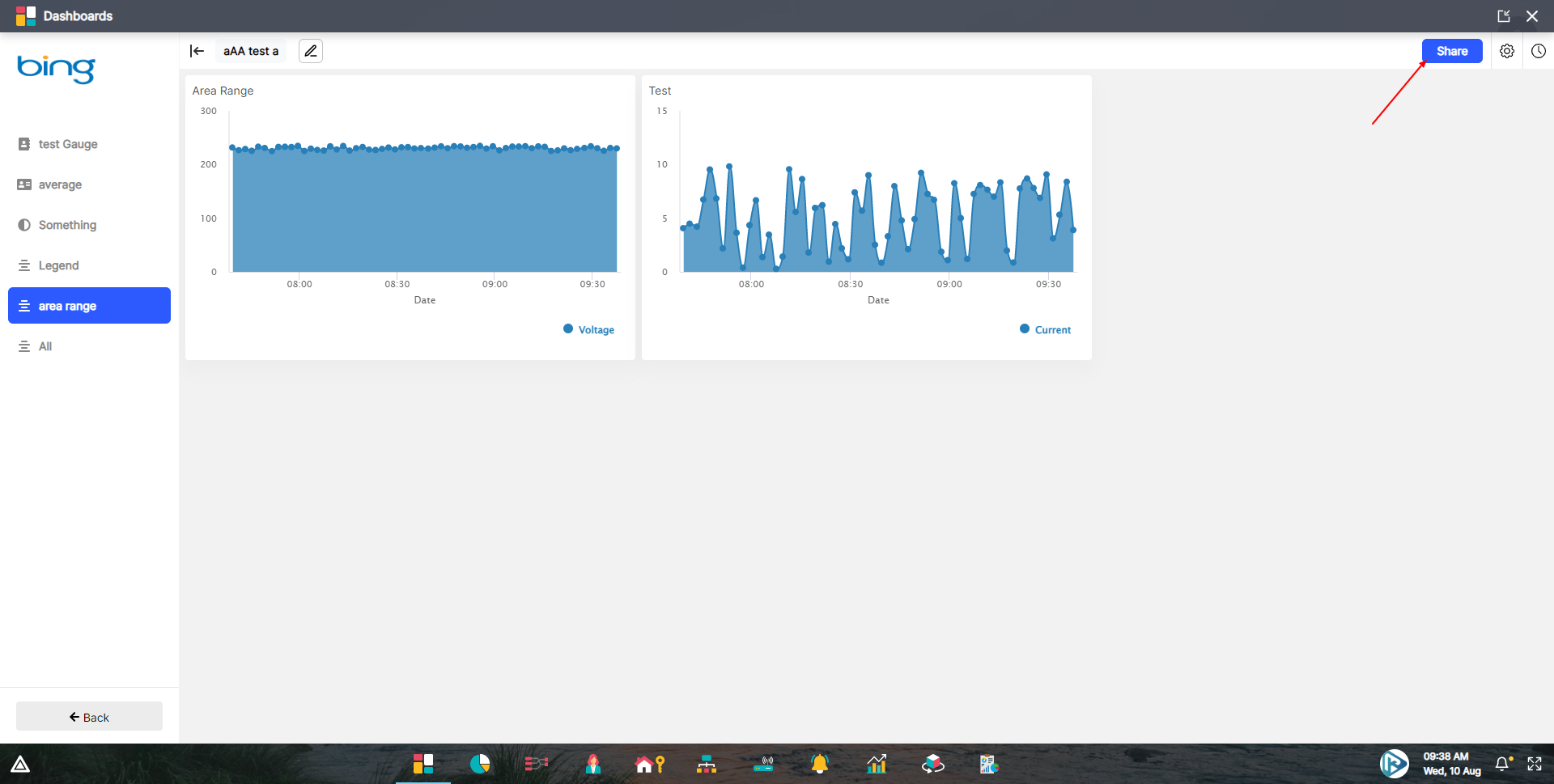The height and width of the screenshot is (784, 1554).
Task: Click the Back button at bottom of sidebar
Action: pos(89,716)
